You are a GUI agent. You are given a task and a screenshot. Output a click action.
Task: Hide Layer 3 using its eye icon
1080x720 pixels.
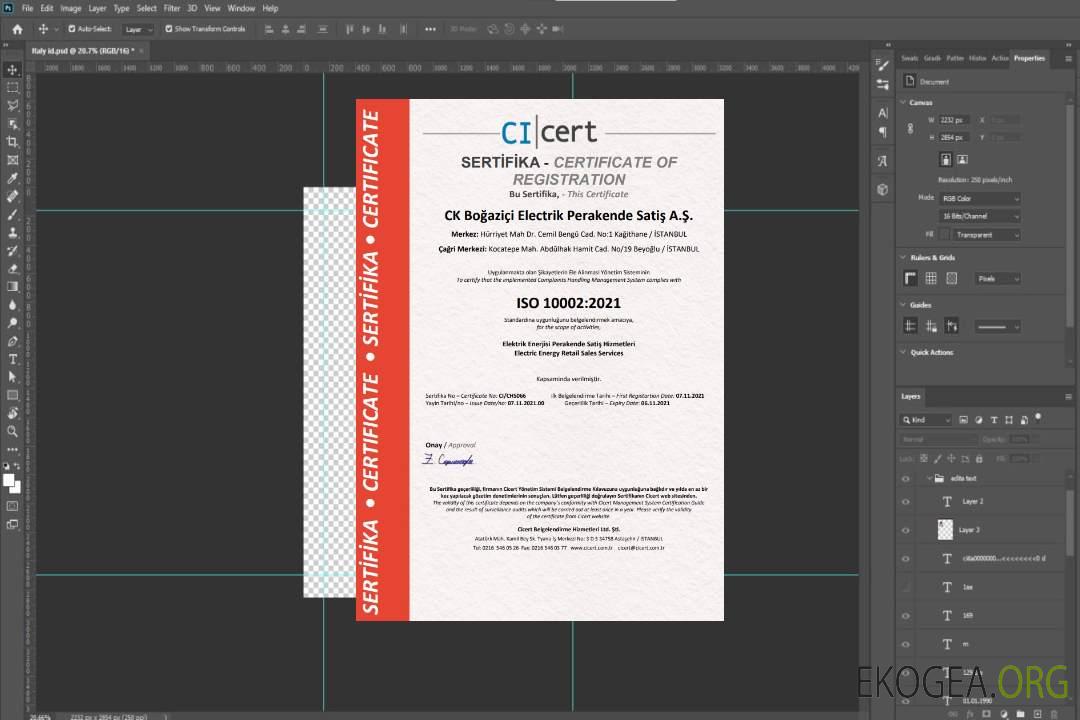coord(906,531)
